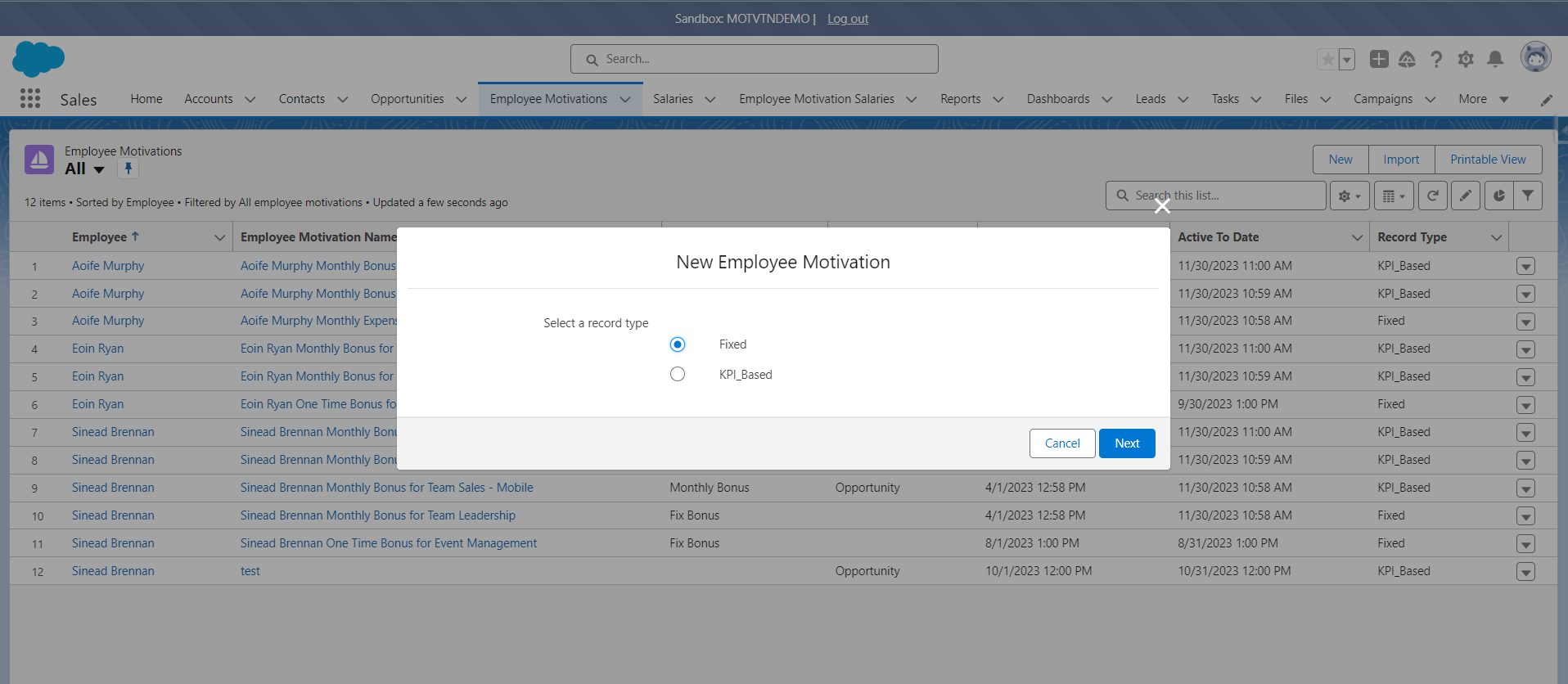1568x684 pixels.
Task: Open the Favorites star icon
Action: click(x=1327, y=59)
